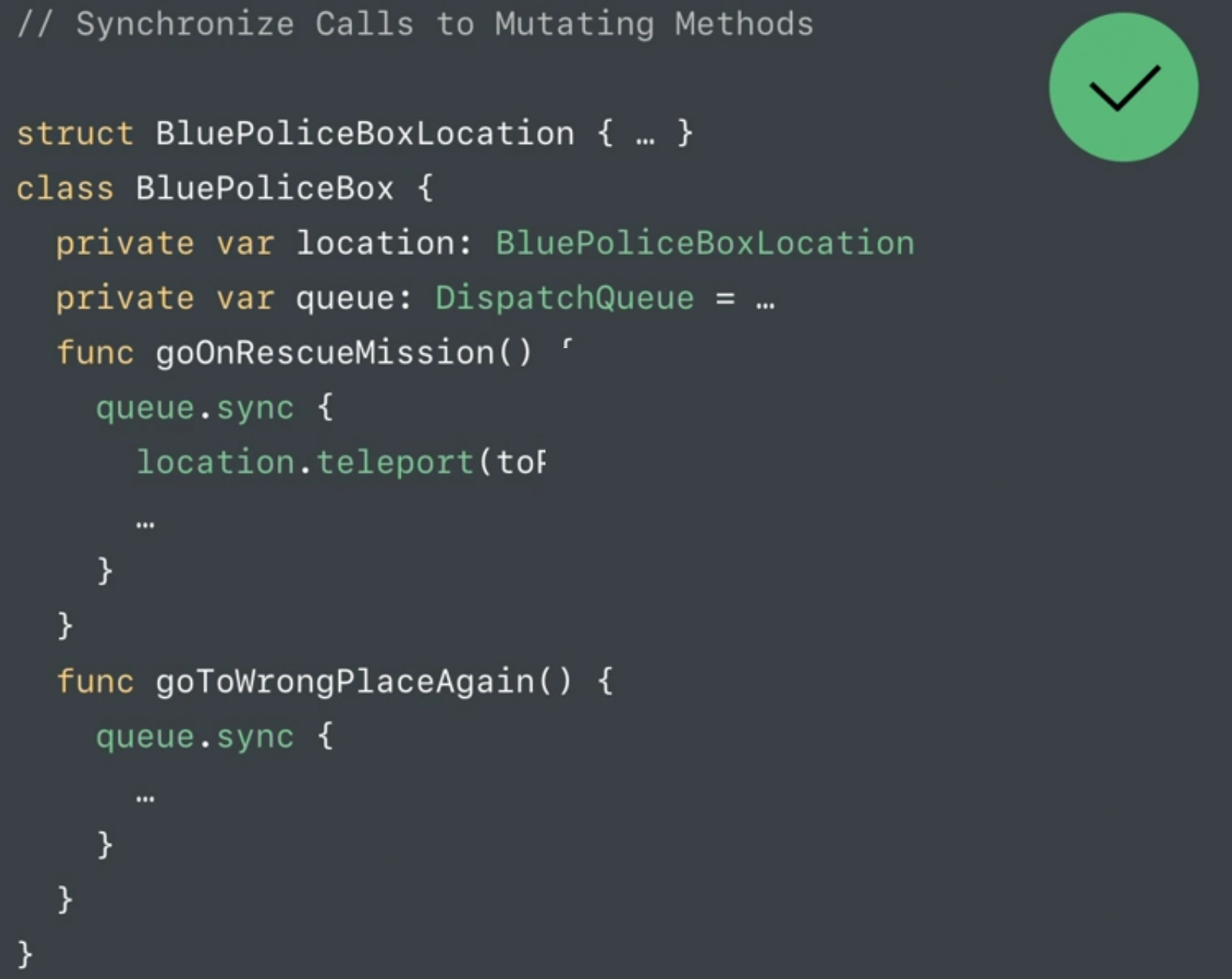
Task: Click the final closing brace of the class
Action: [x=25, y=954]
